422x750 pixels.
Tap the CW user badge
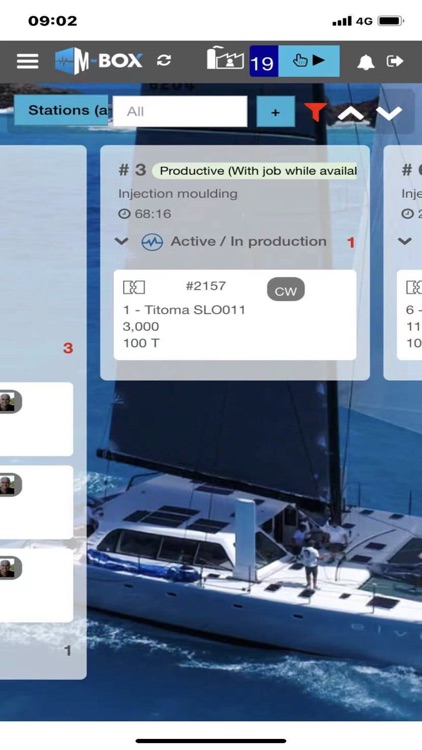coord(286,290)
